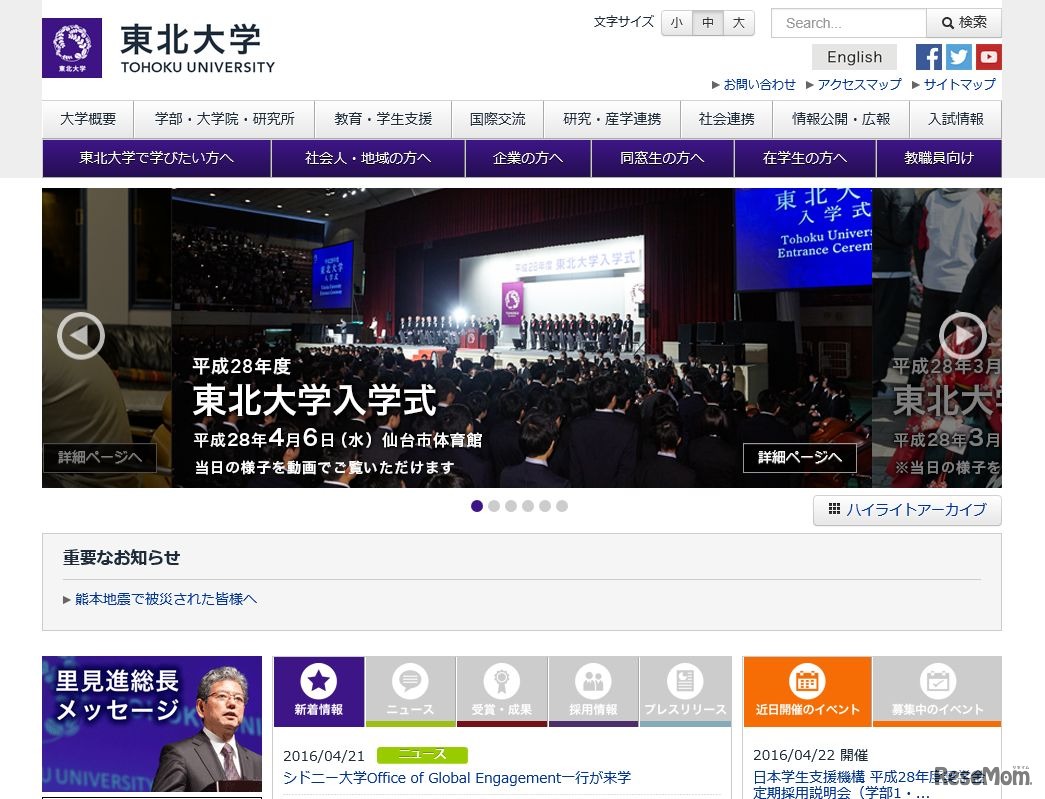Image resolution: width=1045 pixels, height=799 pixels.
Task: Open the 日本学生支援機構 event link
Action: (869, 784)
